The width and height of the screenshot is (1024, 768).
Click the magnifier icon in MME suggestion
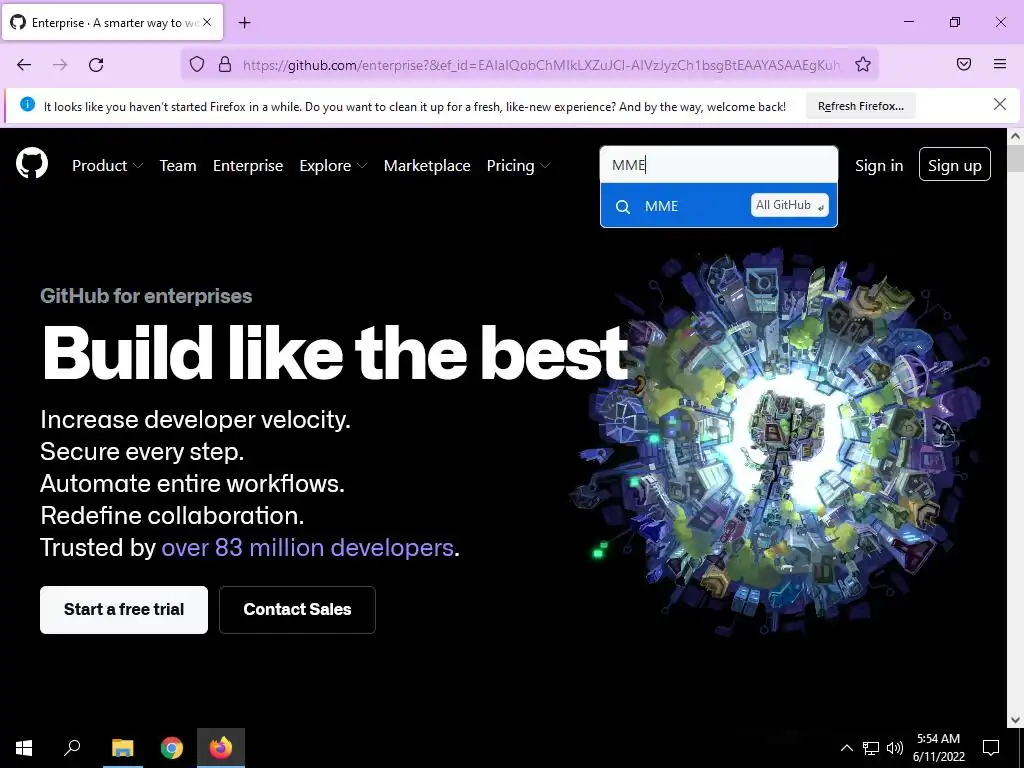point(623,206)
